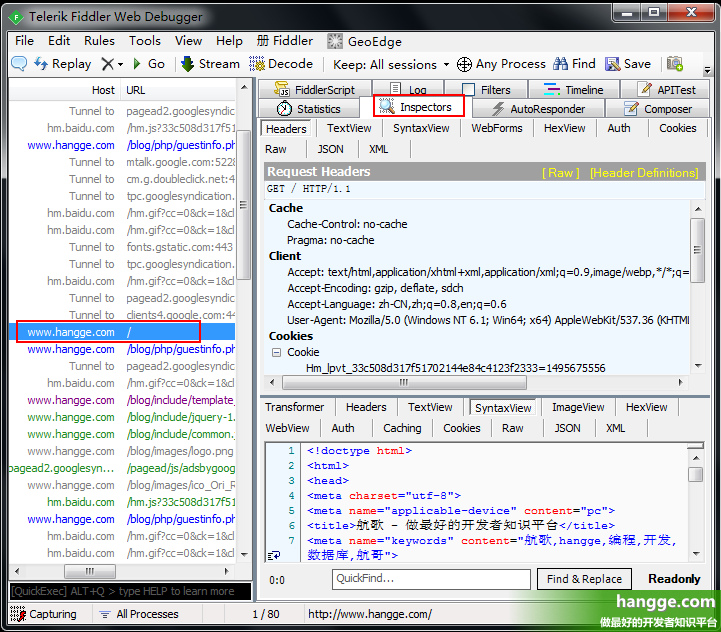721x632 pixels.
Task: Click the Any Process target icon
Action: pos(464,64)
